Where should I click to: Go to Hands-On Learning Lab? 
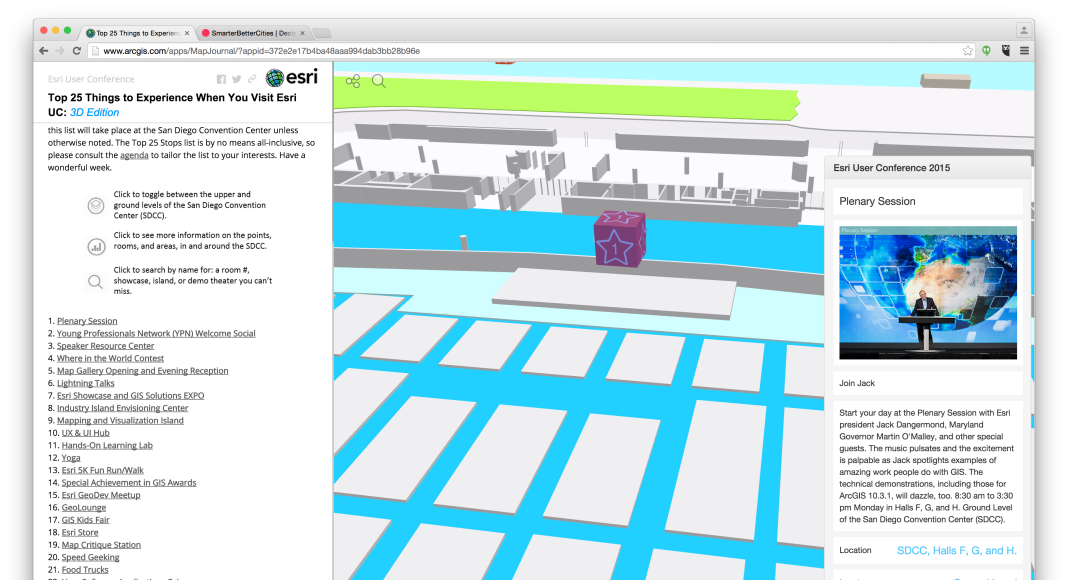click(107, 445)
